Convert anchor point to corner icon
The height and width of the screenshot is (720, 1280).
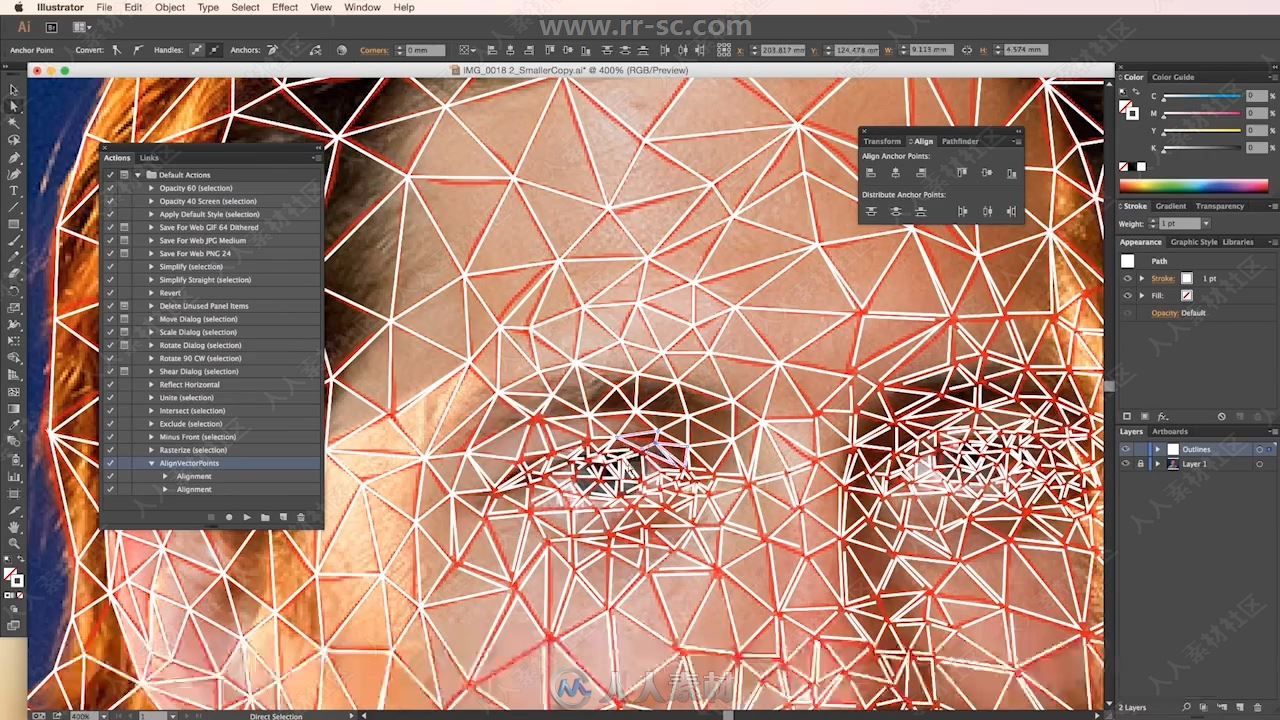pos(117,50)
